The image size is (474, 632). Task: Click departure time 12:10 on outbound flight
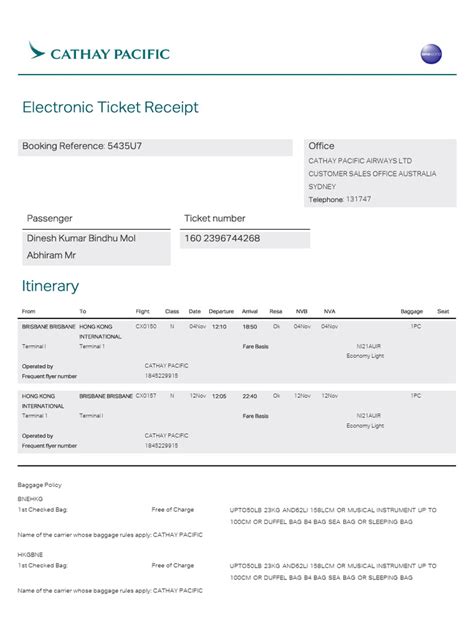[219, 326]
